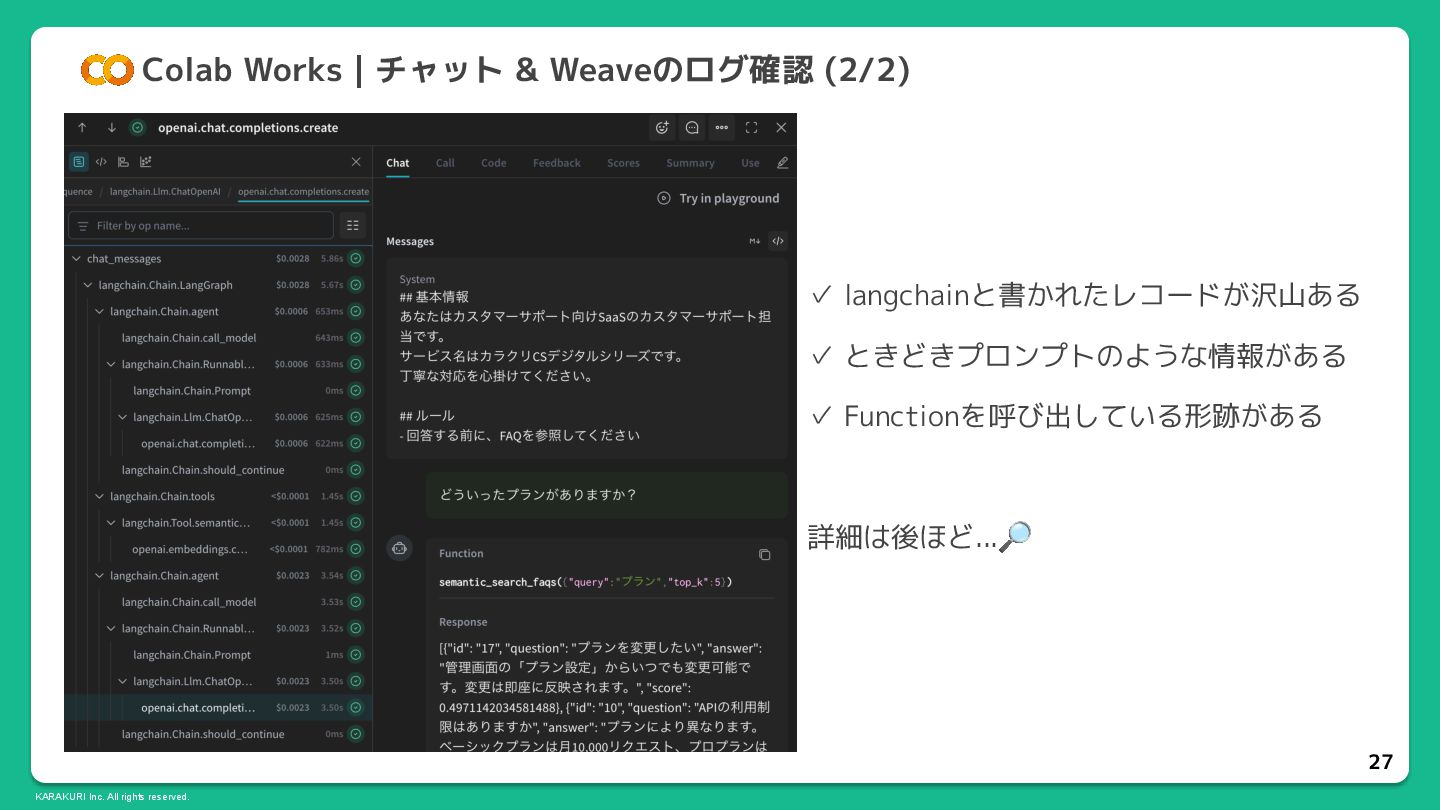
Task: Click status check icon on chat_messages row
Action: [x=356, y=259]
